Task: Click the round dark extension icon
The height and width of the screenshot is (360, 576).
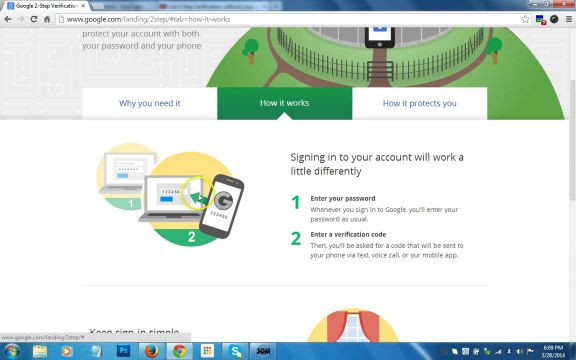Action: coord(554,19)
